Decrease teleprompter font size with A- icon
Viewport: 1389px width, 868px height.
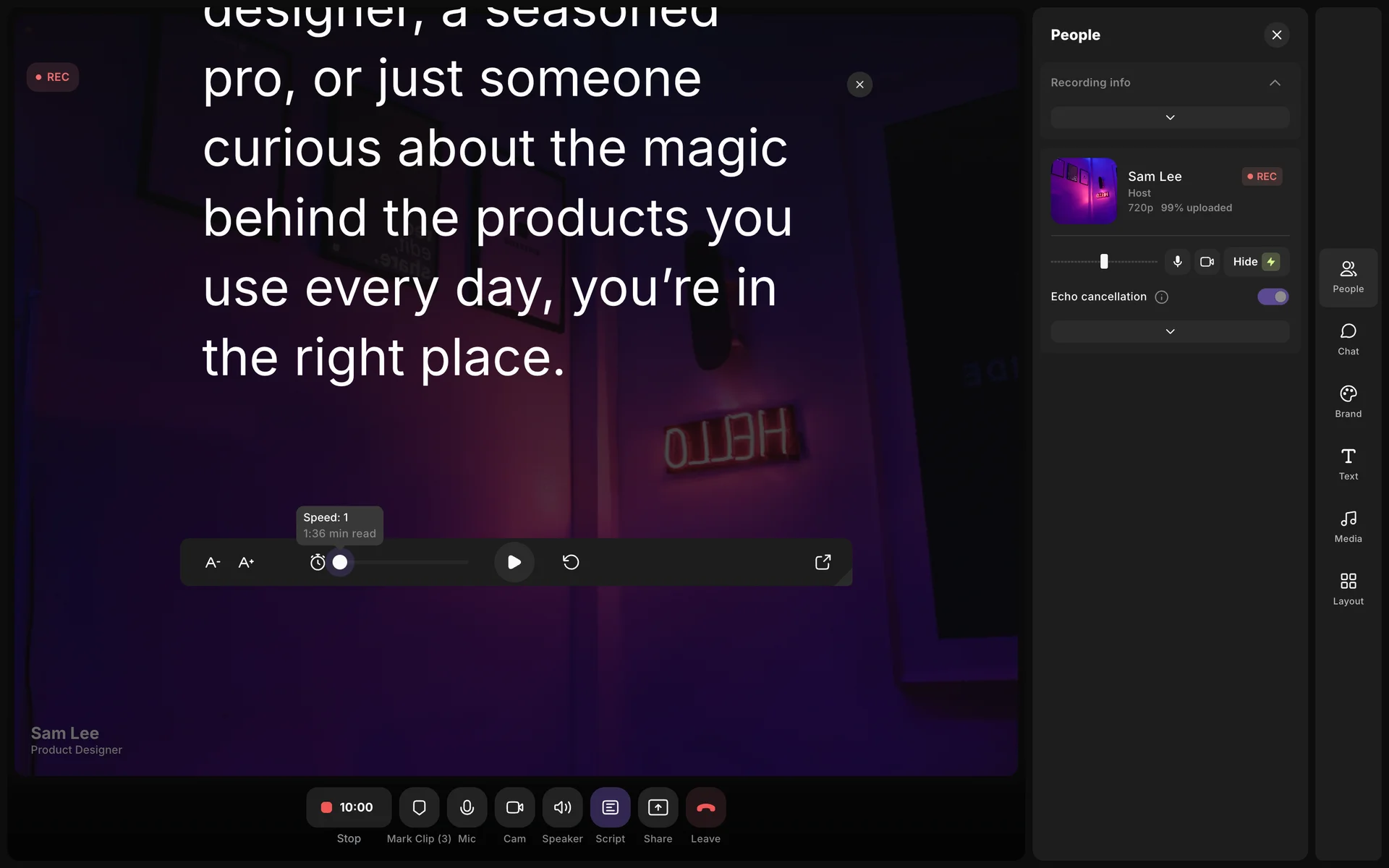(213, 562)
